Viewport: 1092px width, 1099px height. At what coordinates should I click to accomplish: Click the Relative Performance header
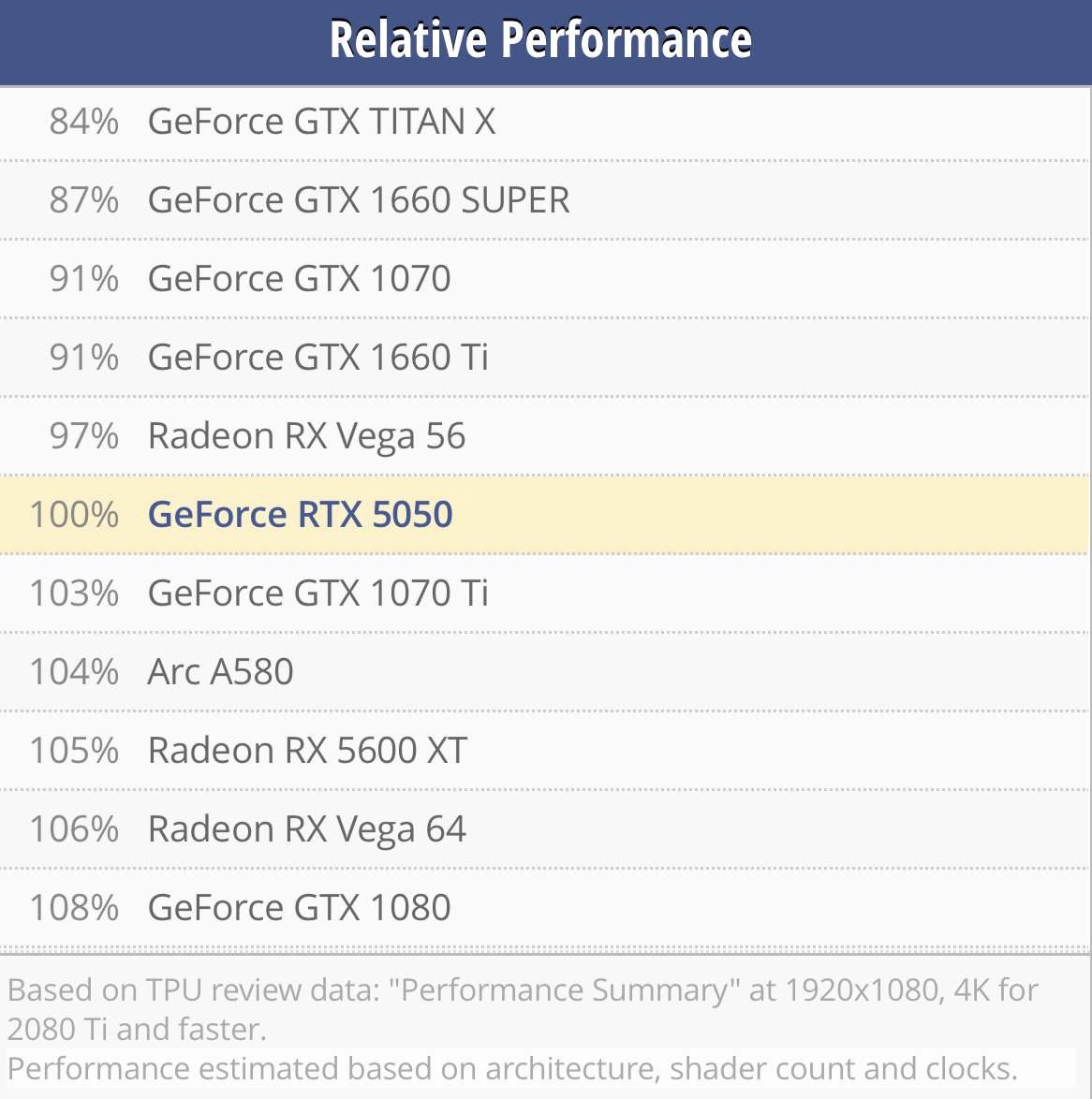click(x=541, y=40)
